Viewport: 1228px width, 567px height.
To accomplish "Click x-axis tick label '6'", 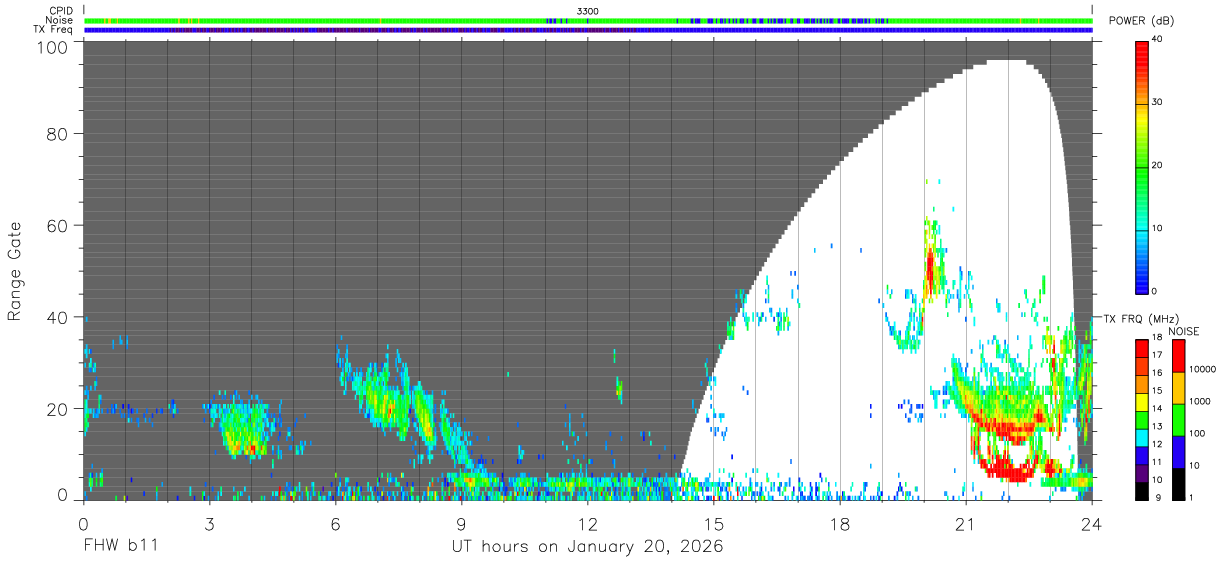I will click(335, 524).
